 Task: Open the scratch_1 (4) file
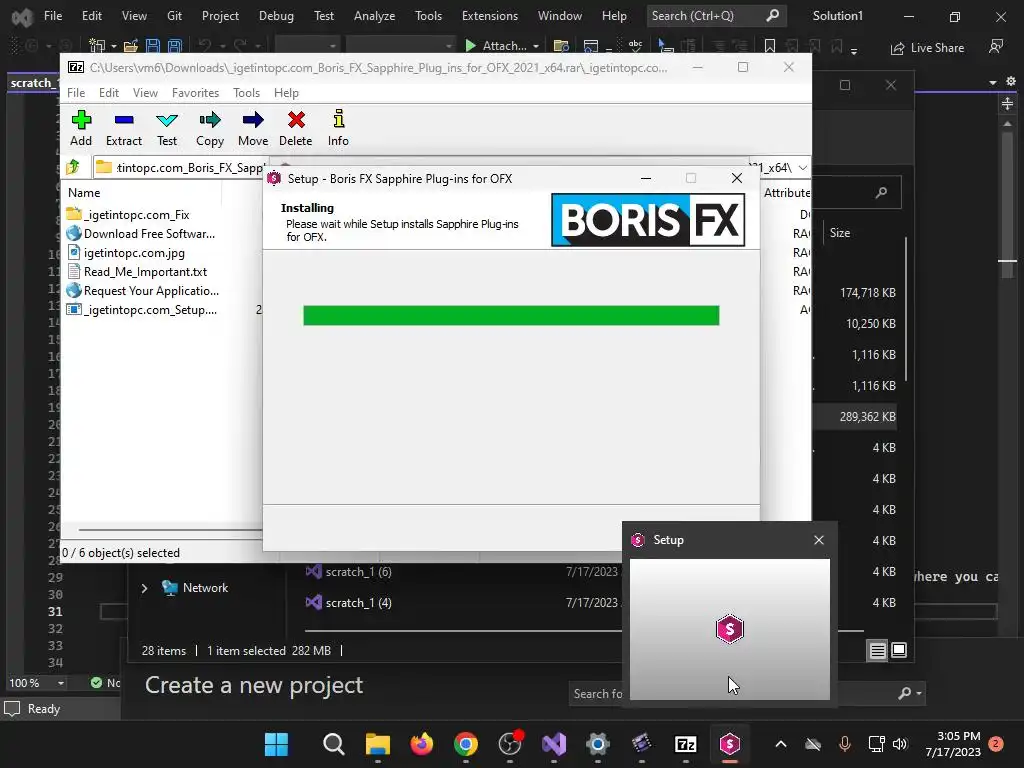(x=359, y=602)
